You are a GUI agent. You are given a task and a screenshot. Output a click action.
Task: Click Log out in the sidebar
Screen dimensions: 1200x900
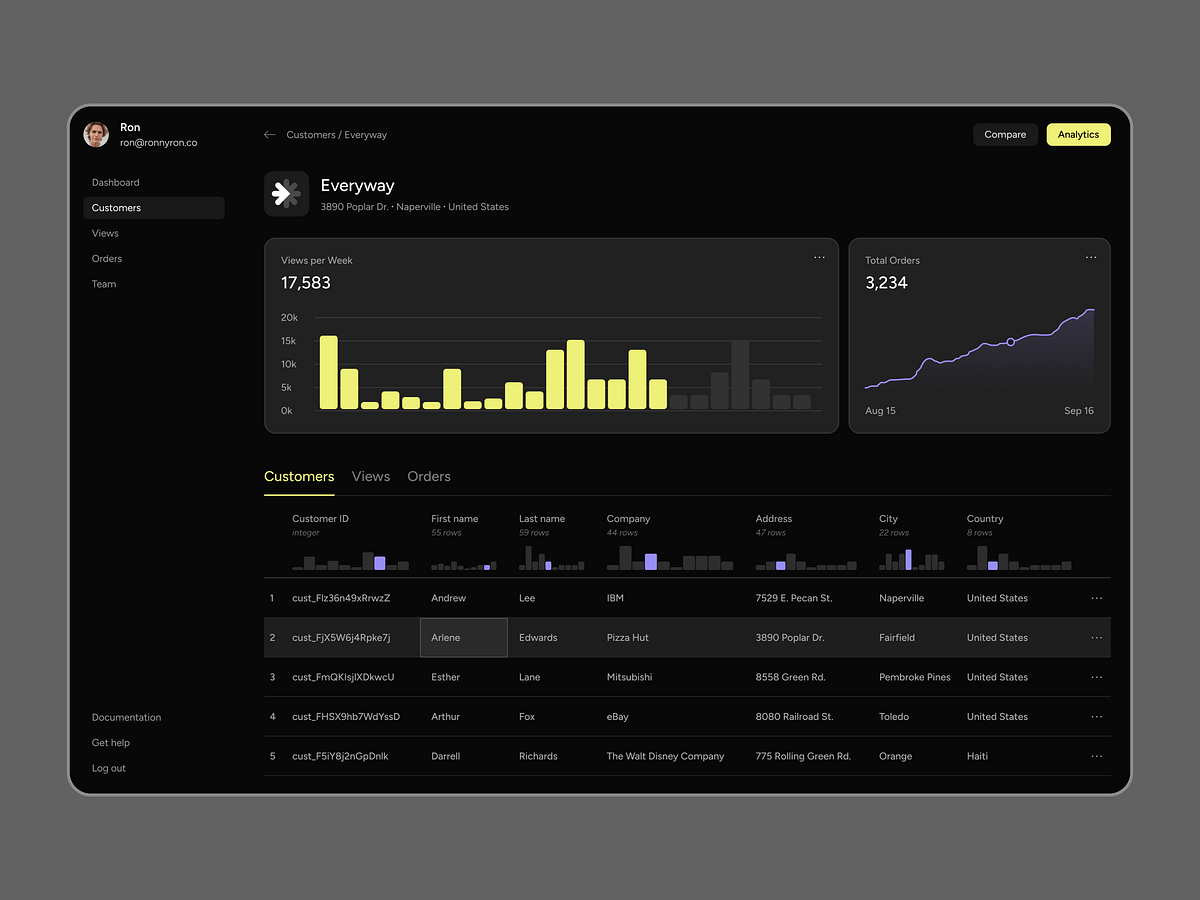click(x=109, y=769)
